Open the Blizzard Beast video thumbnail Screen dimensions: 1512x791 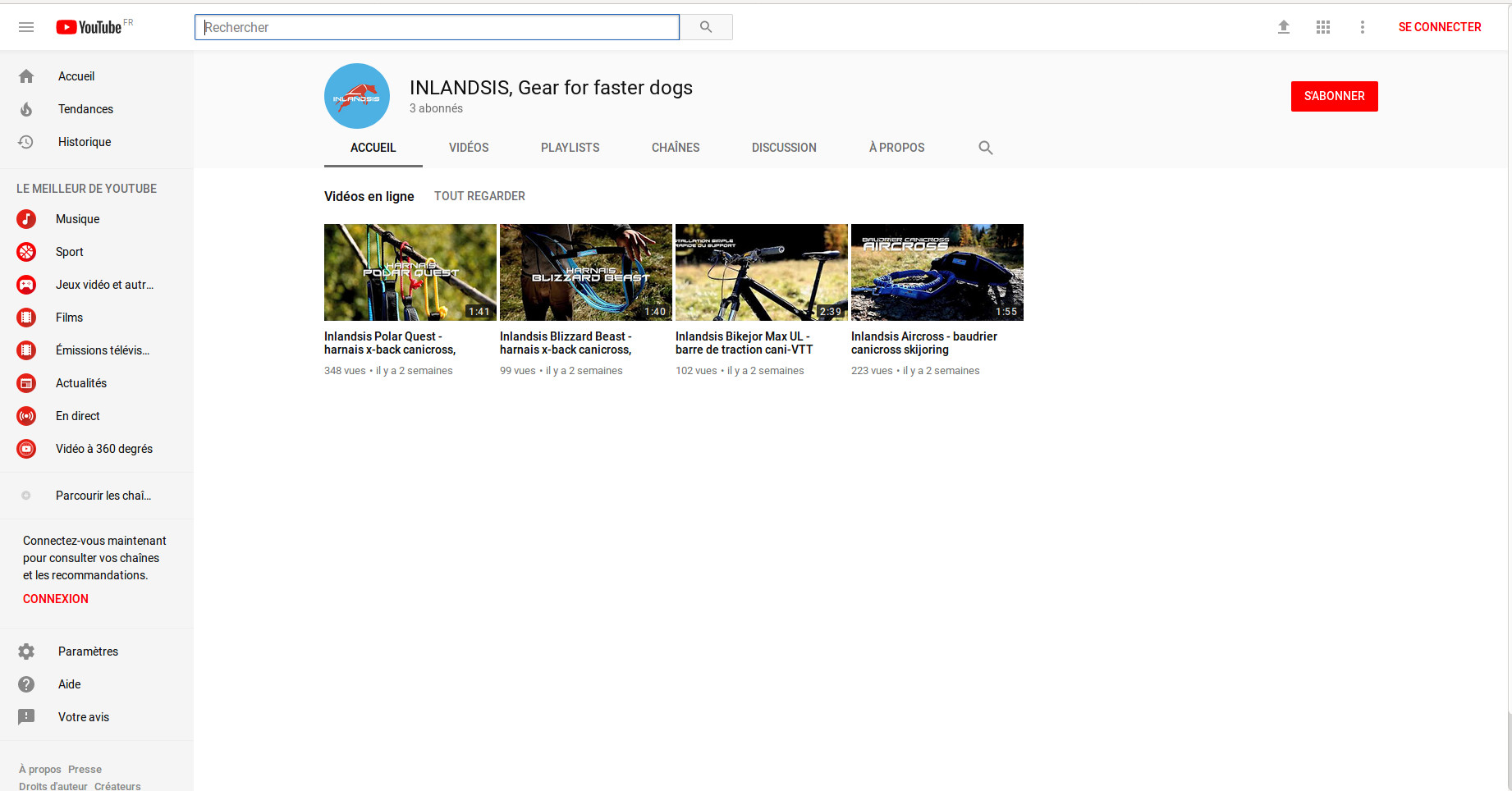[x=586, y=272]
